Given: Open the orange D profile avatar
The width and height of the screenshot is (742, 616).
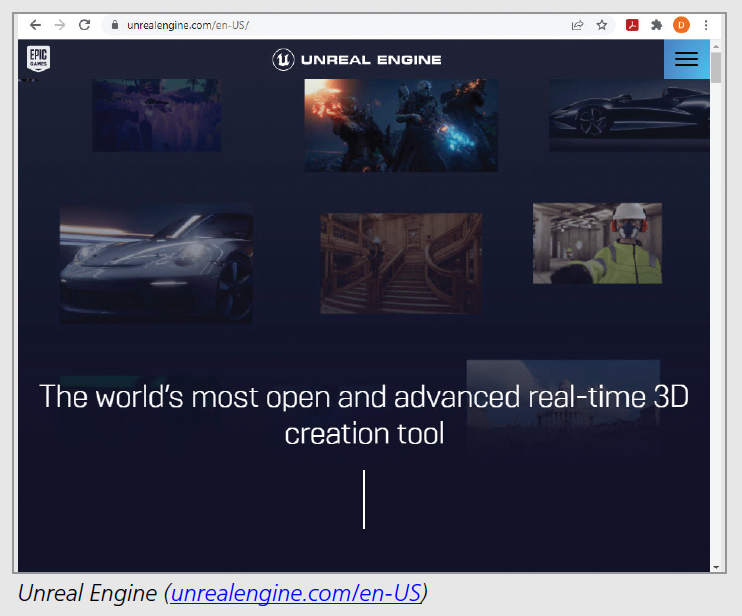Looking at the screenshot, I should point(681,25).
